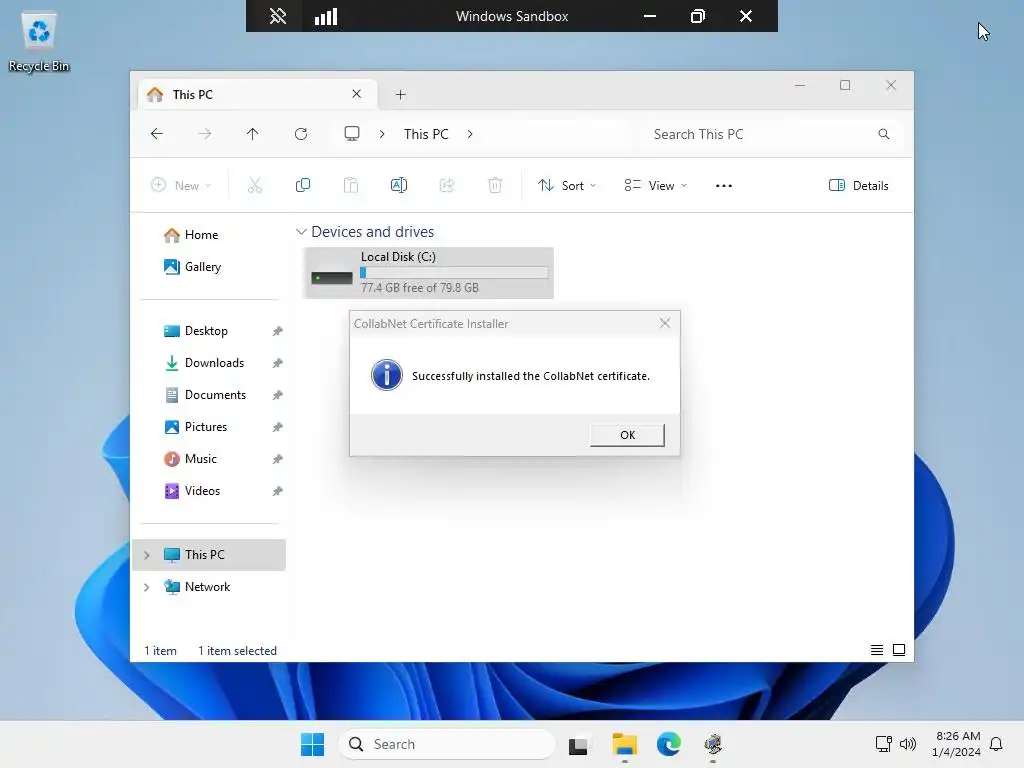1024x768 pixels.
Task: Click the Delete trash icon
Action: 495,185
